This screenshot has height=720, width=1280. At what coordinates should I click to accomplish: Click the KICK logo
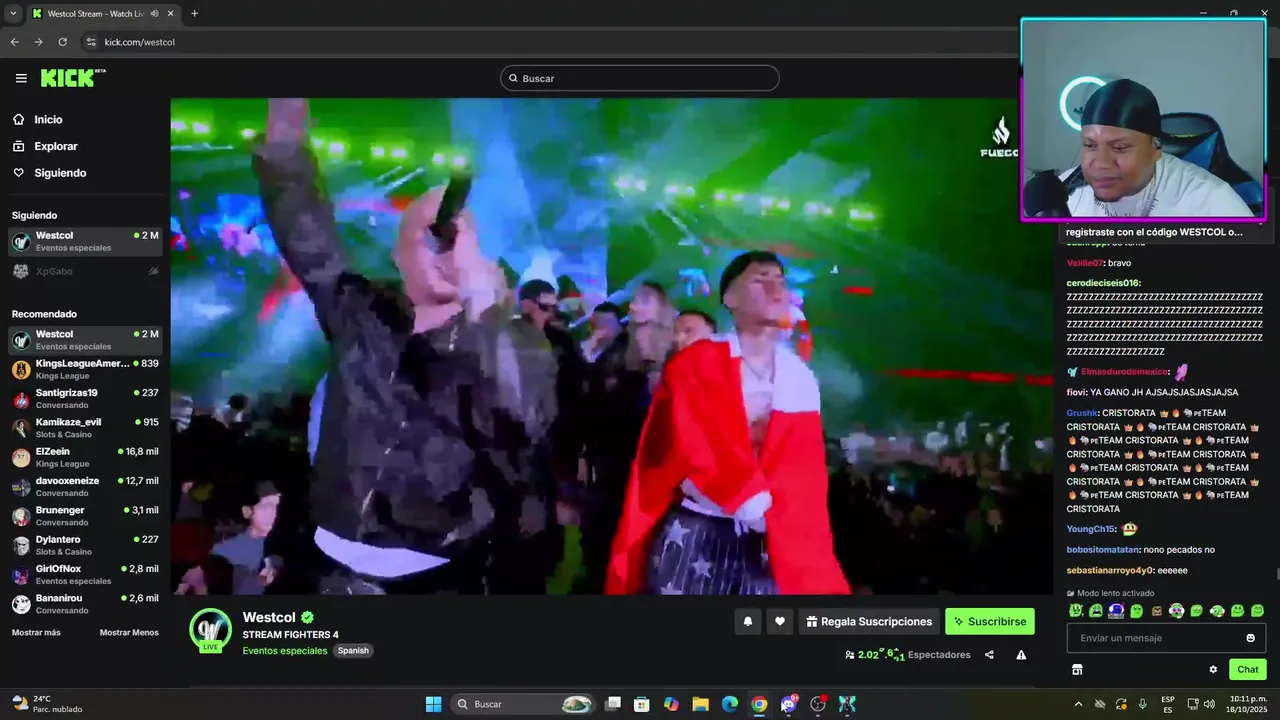tap(72, 78)
